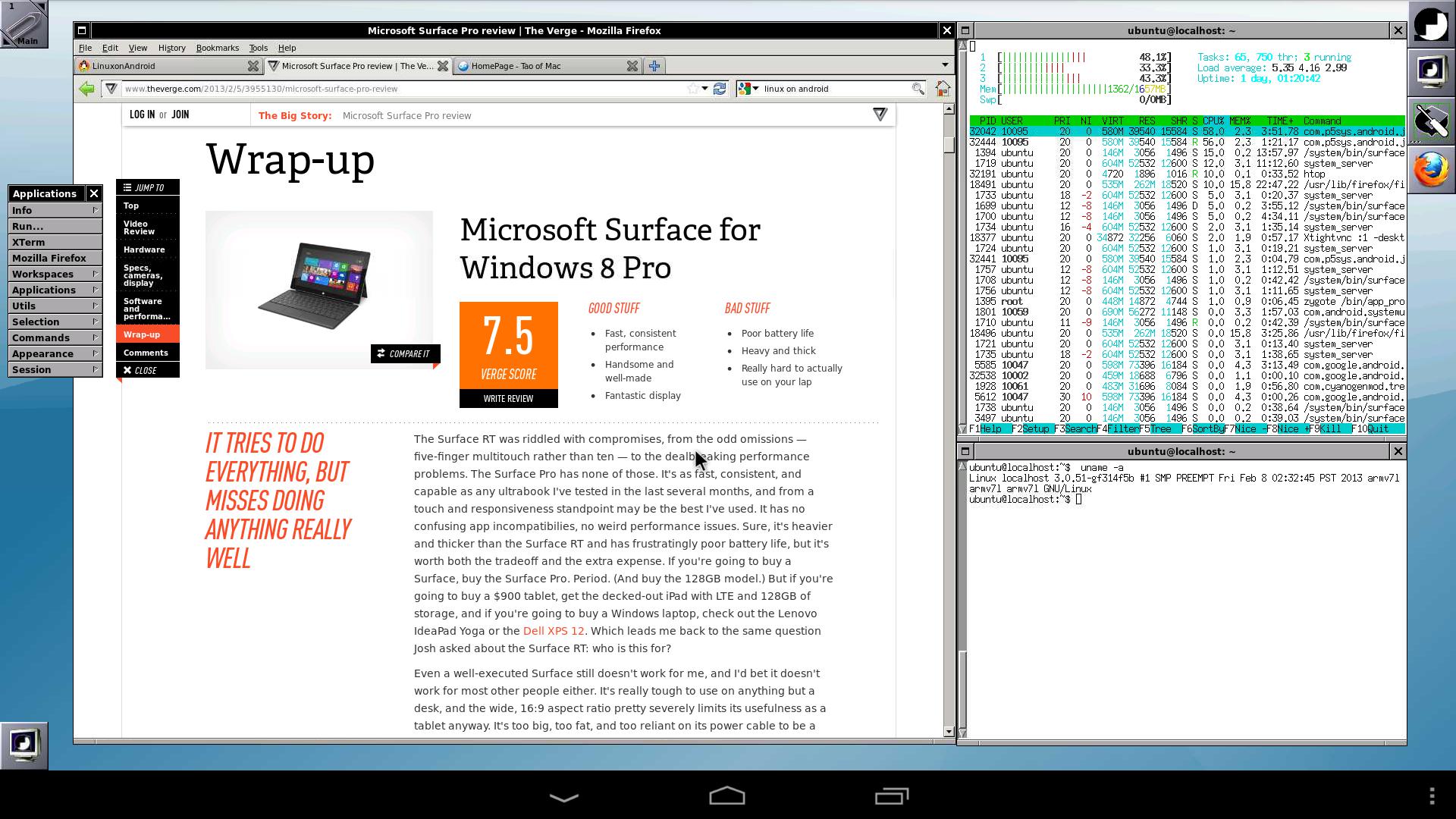Open the Dell XPS 12 link
1456x819 pixels.
554,631
